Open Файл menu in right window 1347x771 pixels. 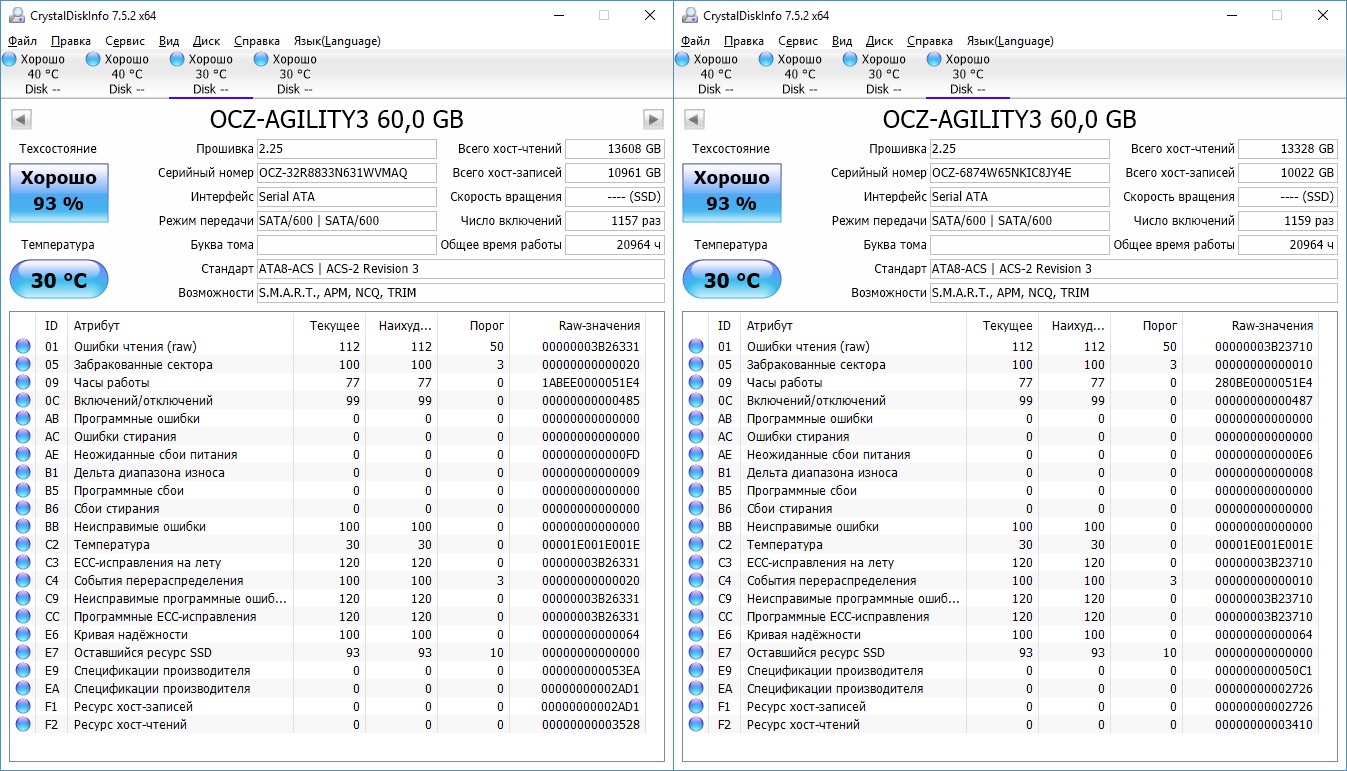(695, 41)
